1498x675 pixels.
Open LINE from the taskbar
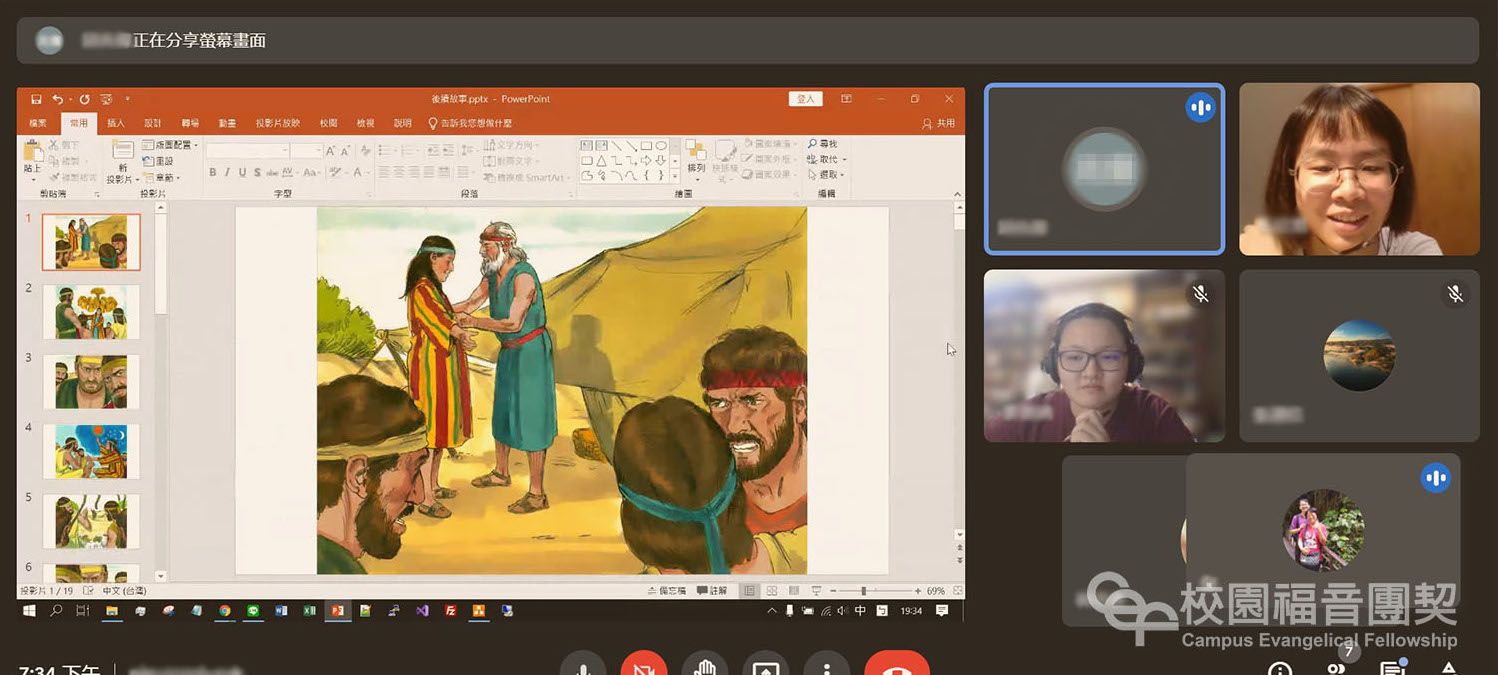tap(253, 610)
